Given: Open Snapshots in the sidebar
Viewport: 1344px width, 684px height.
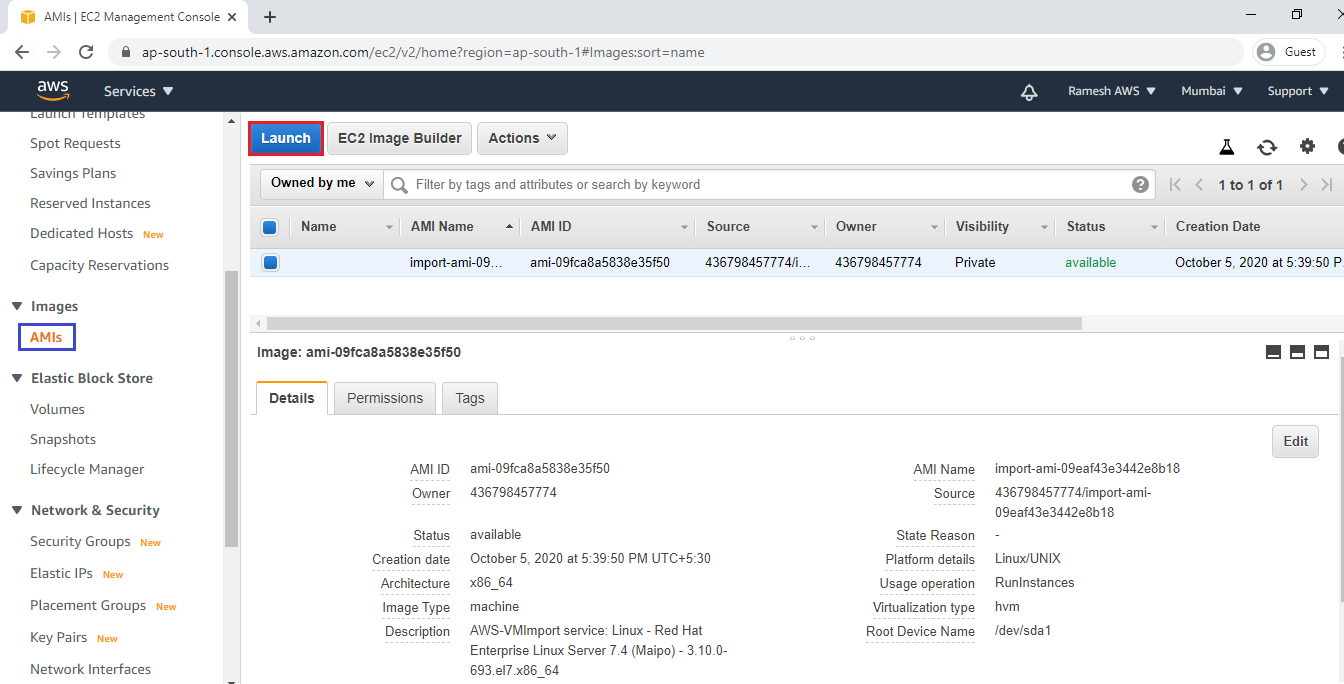Looking at the screenshot, I should pos(63,439).
